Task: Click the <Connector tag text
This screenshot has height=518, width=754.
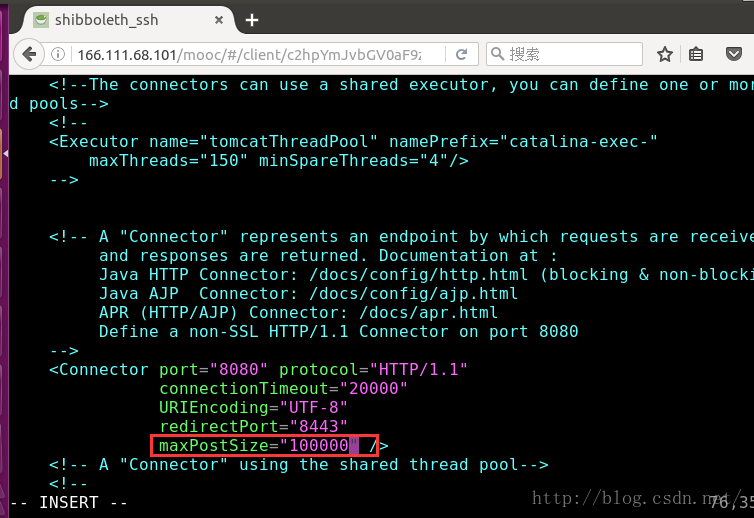Action: [99, 369]
